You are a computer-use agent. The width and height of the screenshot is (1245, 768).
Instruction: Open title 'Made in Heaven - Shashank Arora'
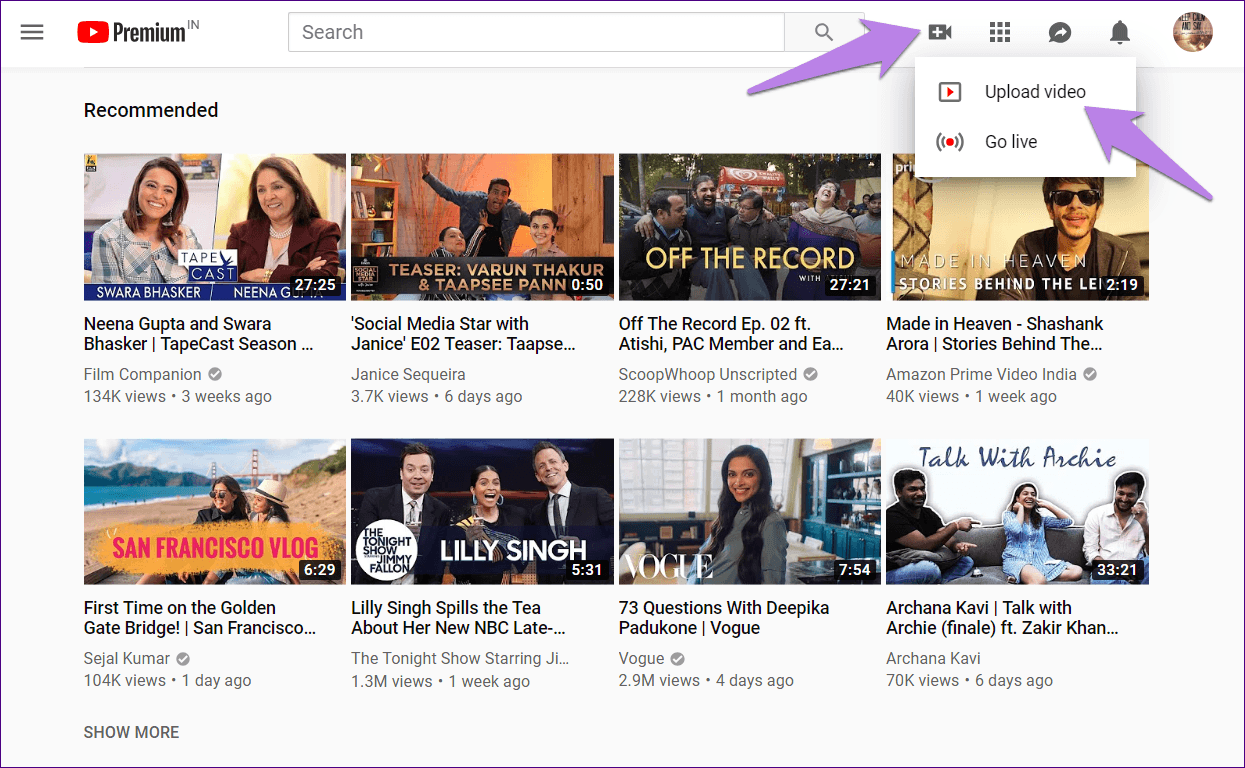pyautogui.click(x=994, y=334)
